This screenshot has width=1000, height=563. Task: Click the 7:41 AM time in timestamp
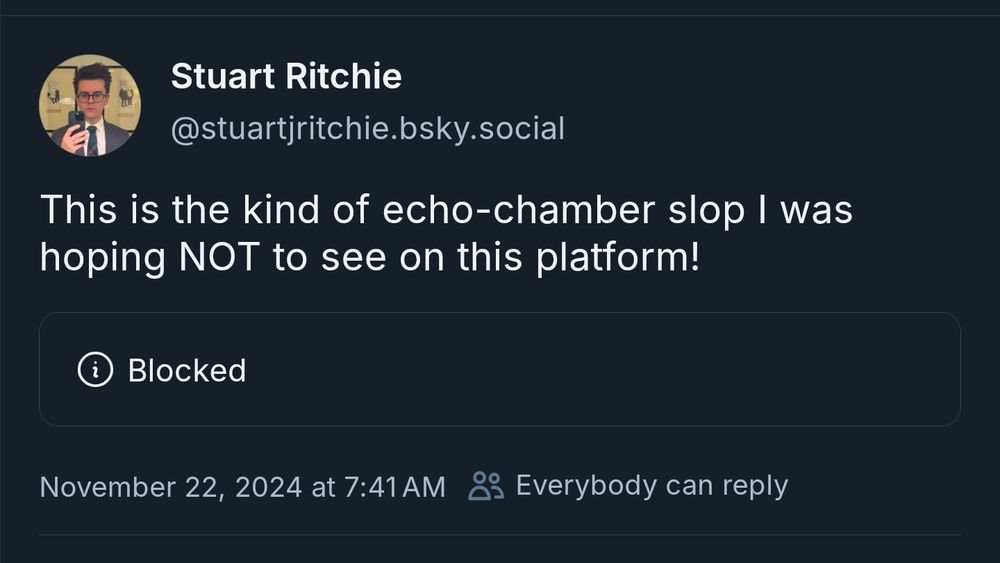click(x=394, y=487)
